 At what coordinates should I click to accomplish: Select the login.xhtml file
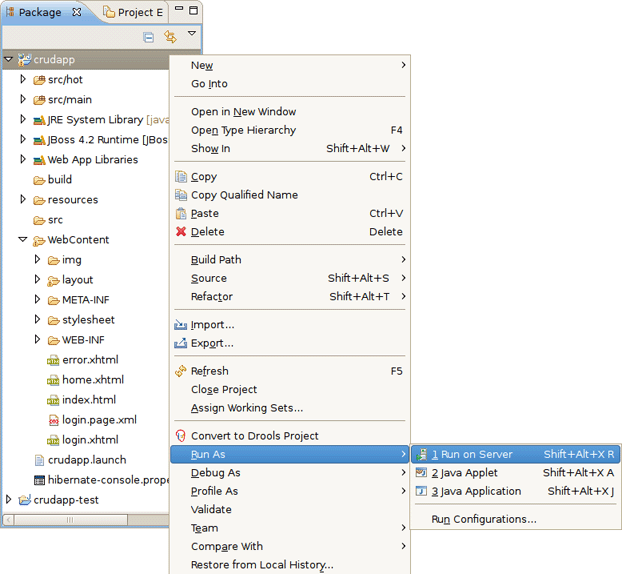89,440
